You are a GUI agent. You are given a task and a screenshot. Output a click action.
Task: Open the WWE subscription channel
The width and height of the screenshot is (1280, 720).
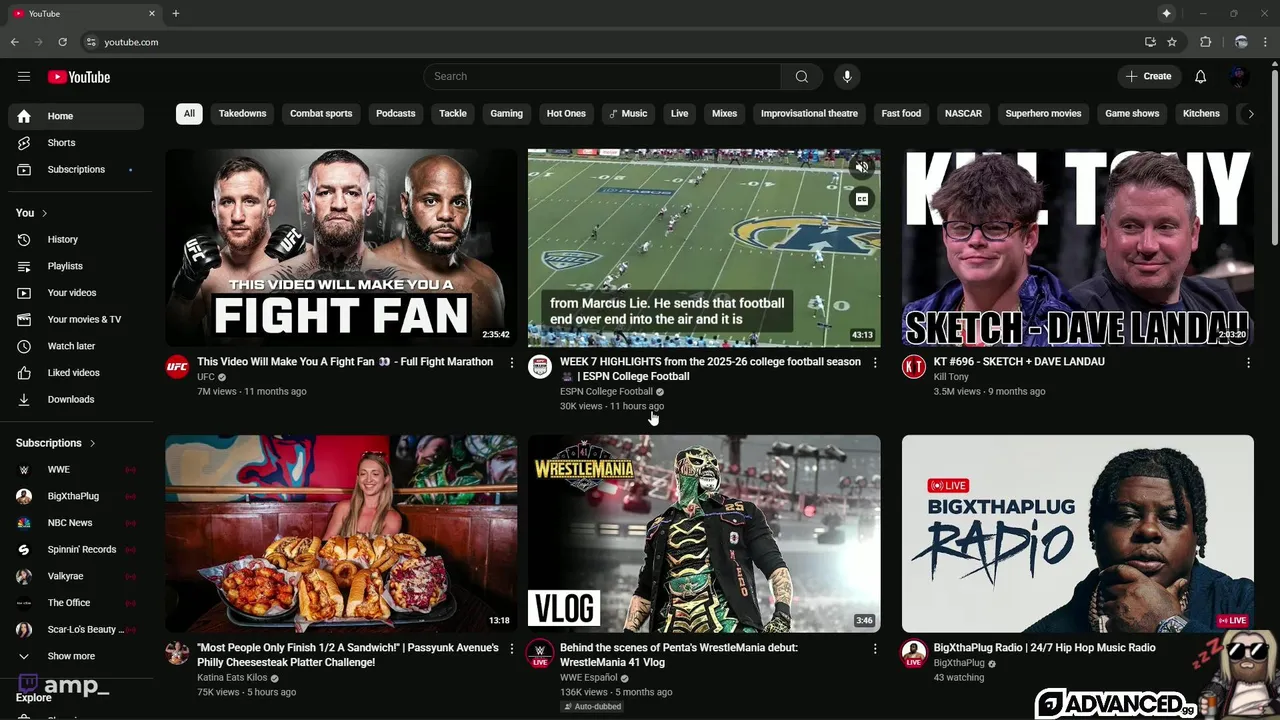(76, 470)
